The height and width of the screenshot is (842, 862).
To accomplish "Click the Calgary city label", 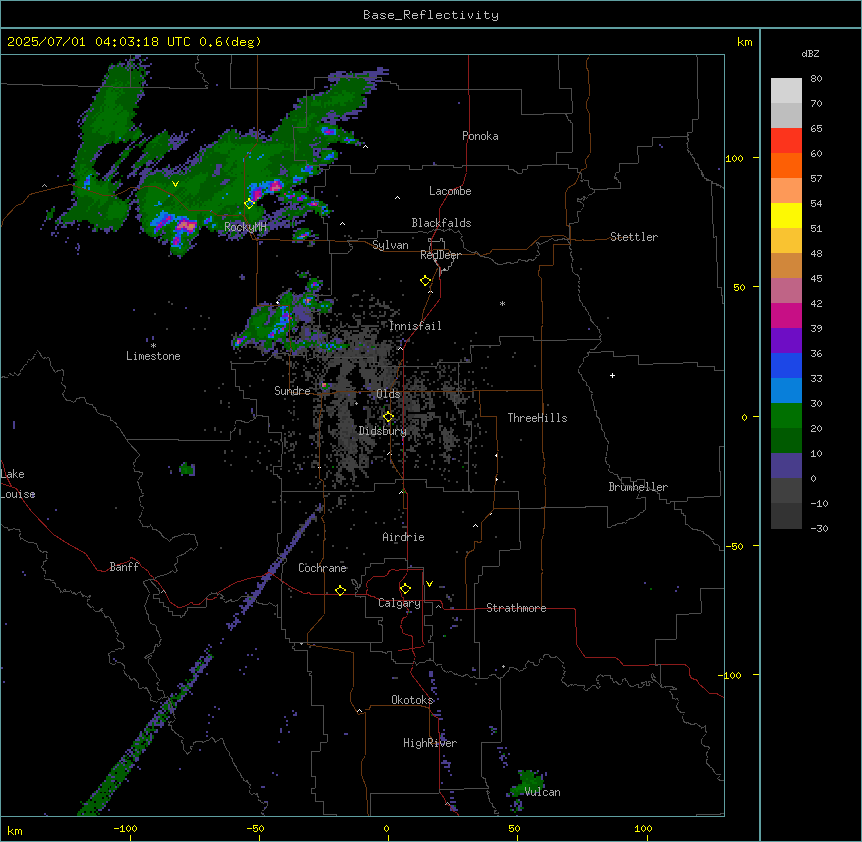I will point(399,603).
